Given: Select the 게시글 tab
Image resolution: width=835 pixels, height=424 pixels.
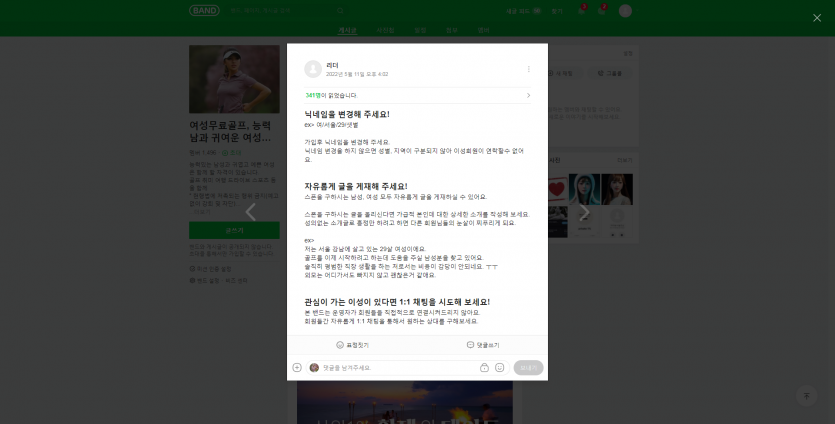Looking at the screenshot, I should [347, 30].
